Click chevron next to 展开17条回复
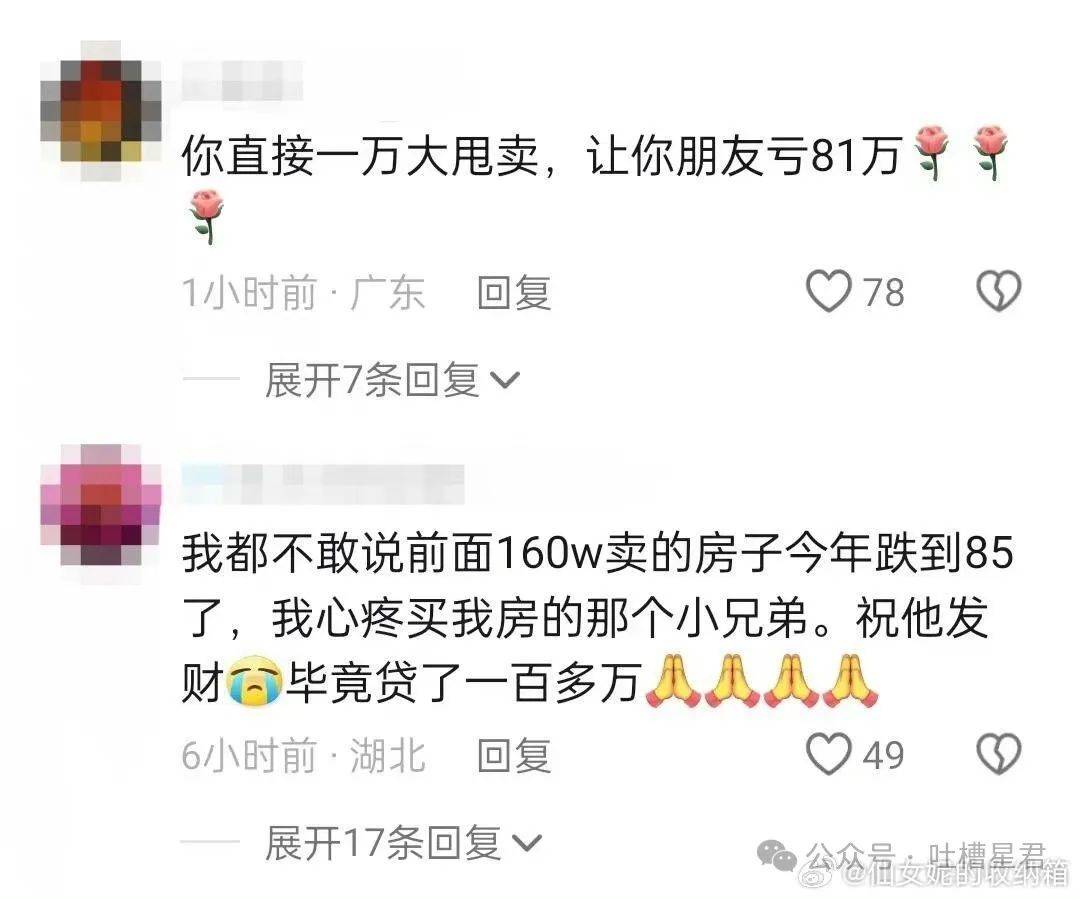The height and width of the screenshot is (899, 1080). click(x=526, y=844)
